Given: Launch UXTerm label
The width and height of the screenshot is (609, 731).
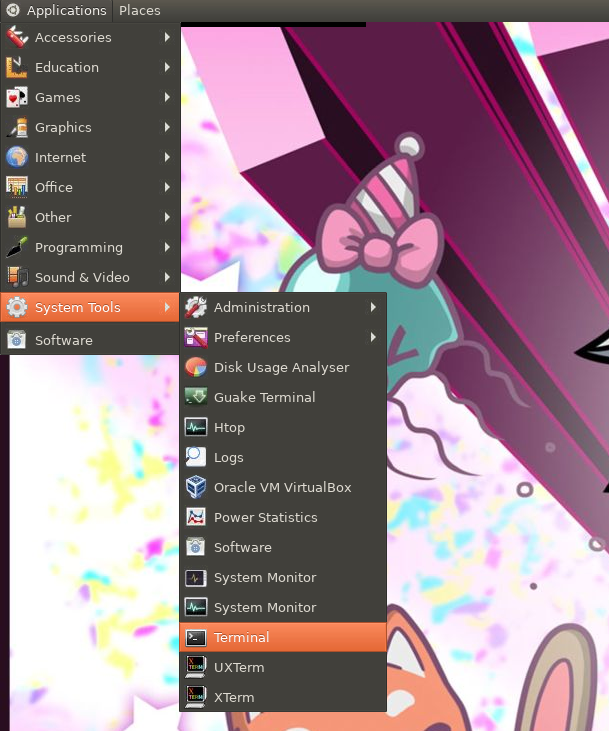Looking at the screenshot, I should 239,667.
